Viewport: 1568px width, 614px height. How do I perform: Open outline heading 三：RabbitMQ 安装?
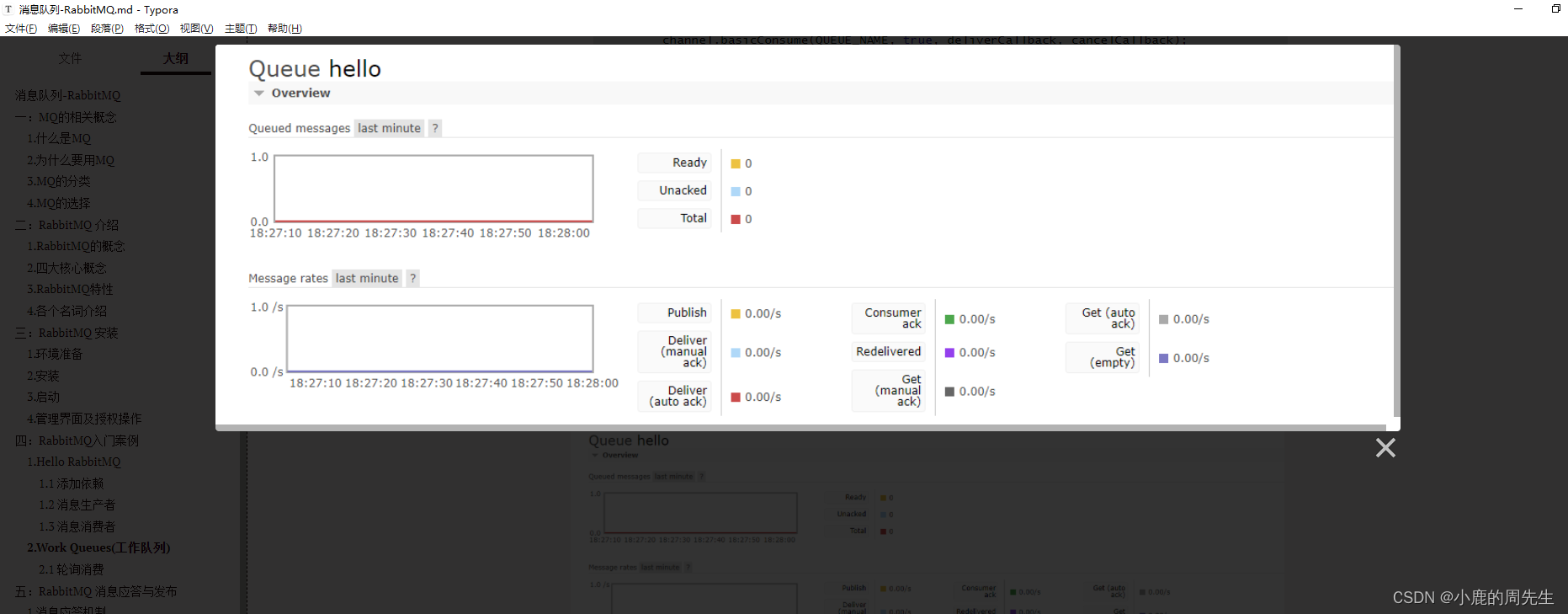pos(67,333)
